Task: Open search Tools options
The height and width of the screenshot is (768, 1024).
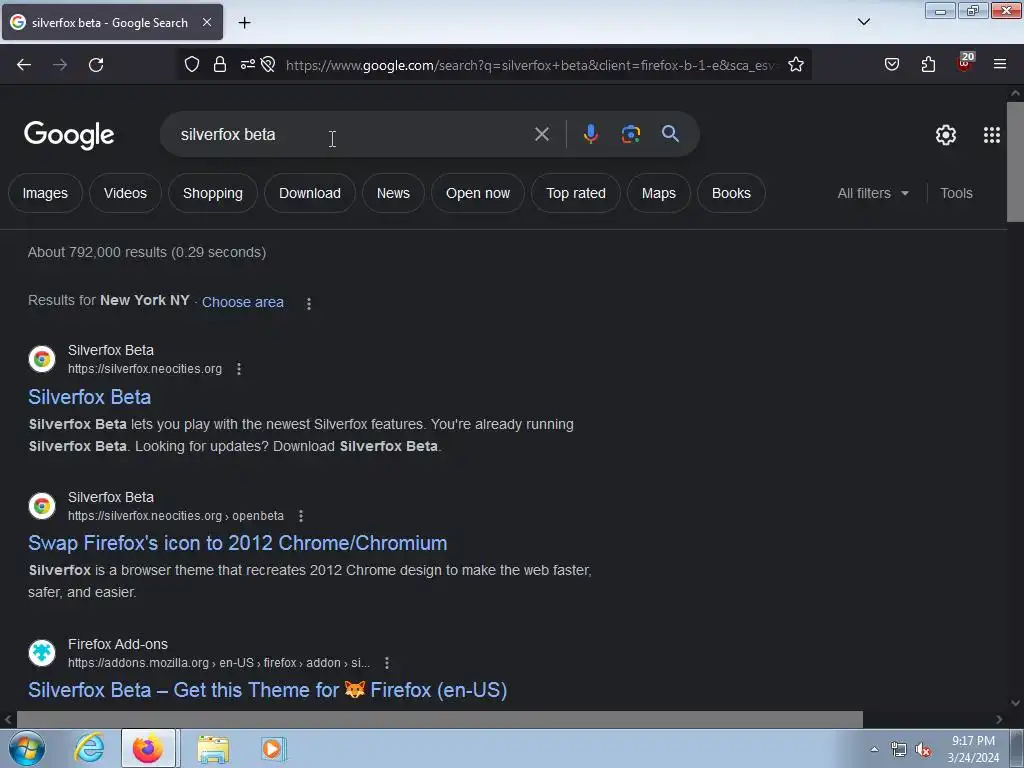Action: pyautogui.click(x=956, y=193)
